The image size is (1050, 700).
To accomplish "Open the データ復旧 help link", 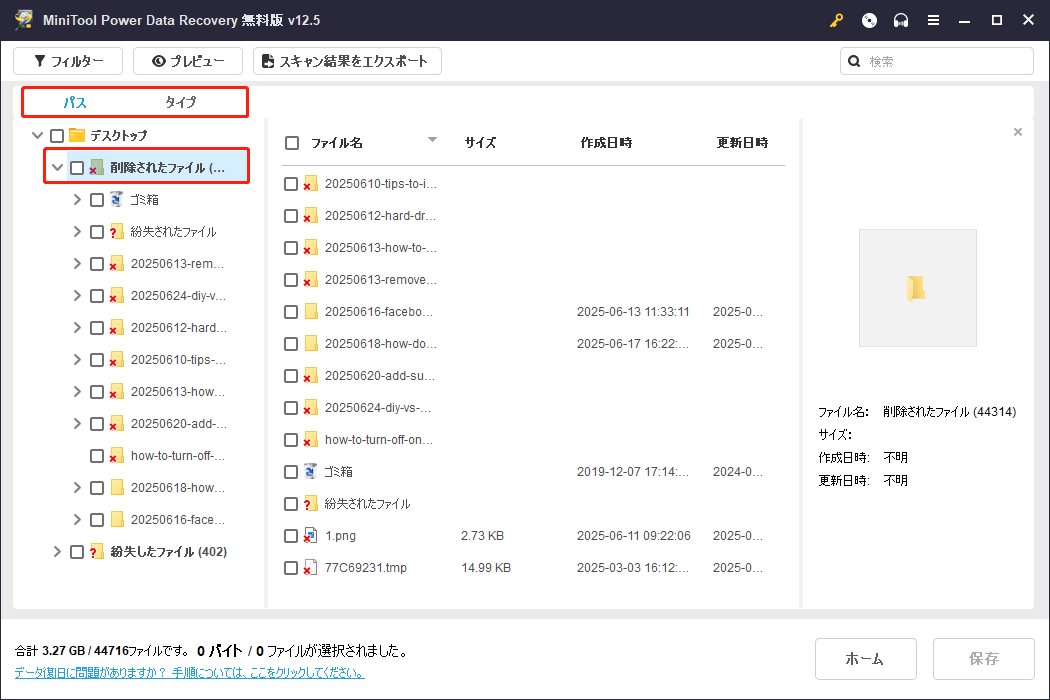I will click(190, 673).
